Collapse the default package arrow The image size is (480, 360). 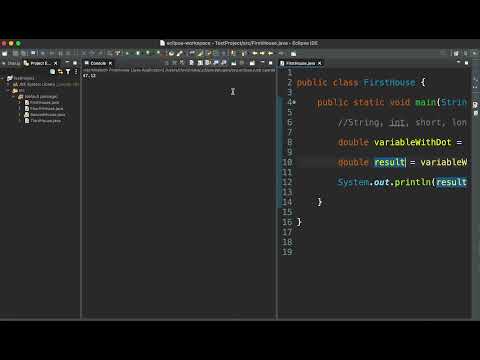point(14,97)
